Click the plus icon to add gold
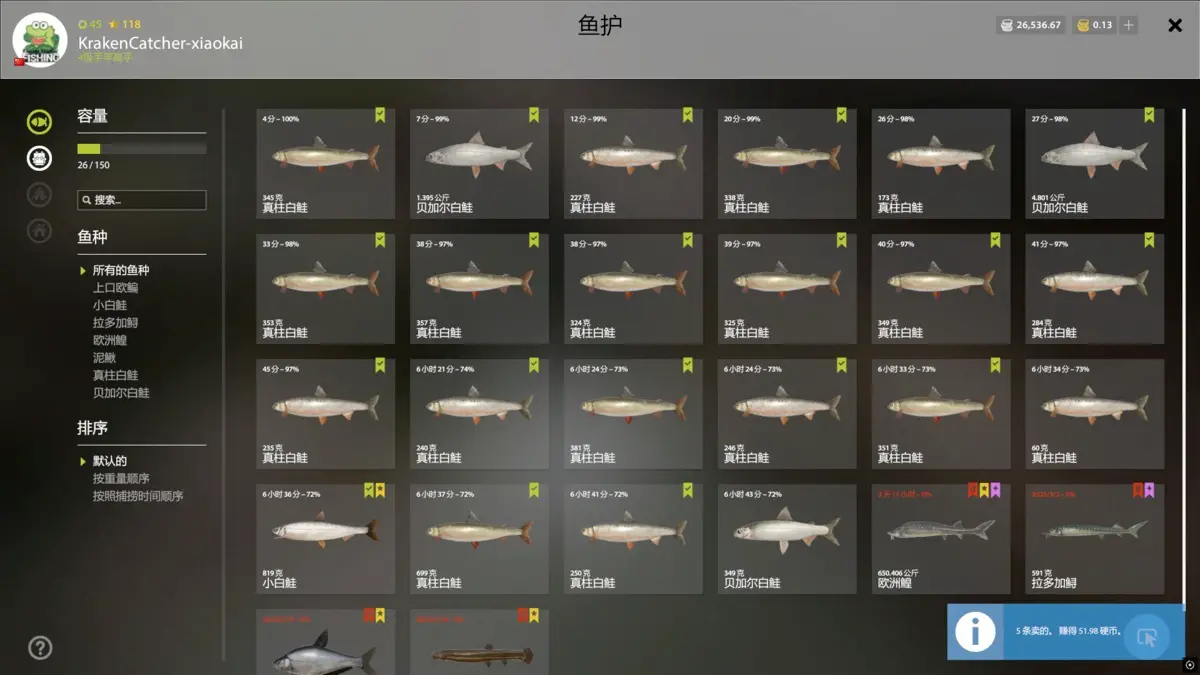The image size is (1200, 675). [x=1129, y=25]
